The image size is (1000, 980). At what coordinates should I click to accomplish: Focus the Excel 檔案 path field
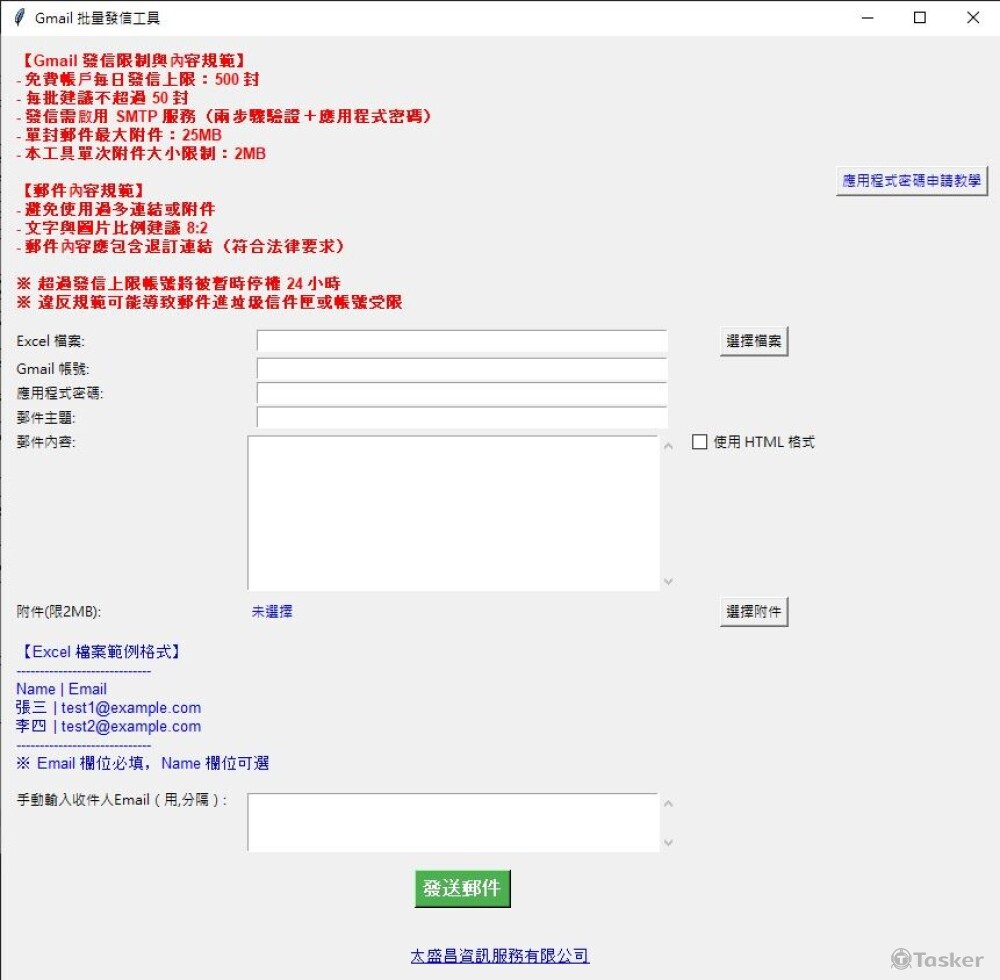(x=462, y=341)
